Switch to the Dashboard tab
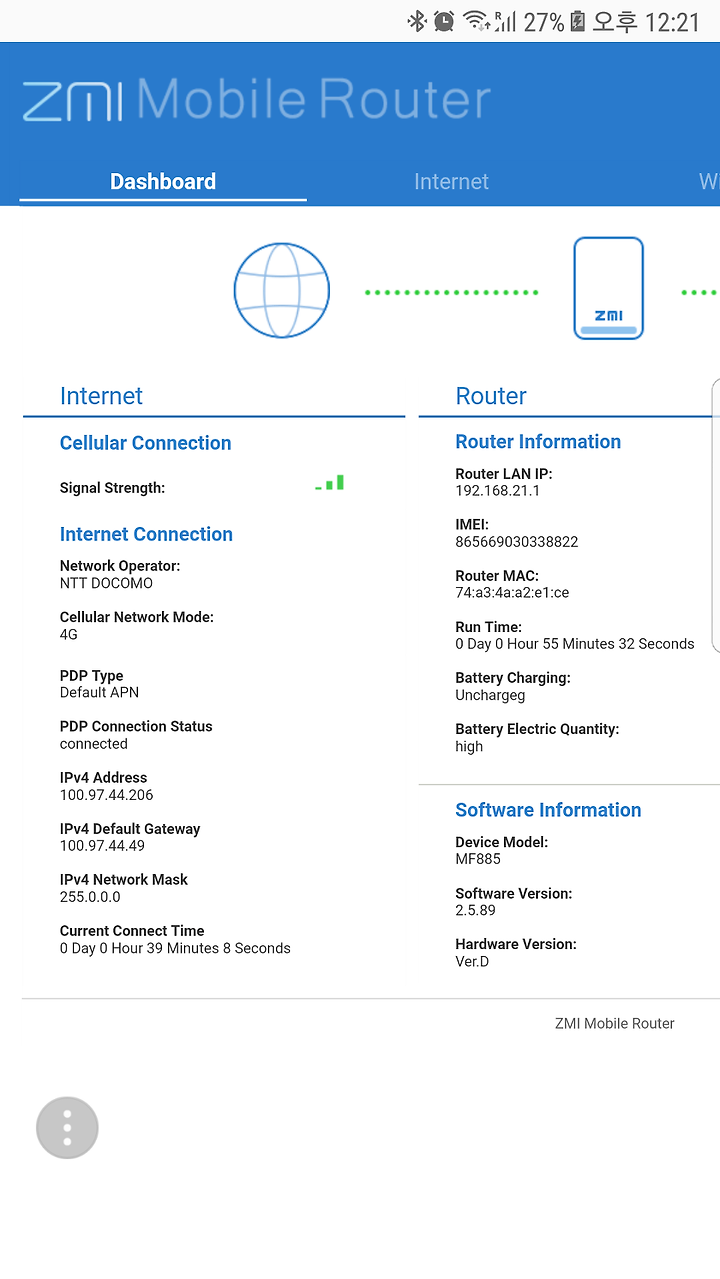This screenshot has height=1279, width=720. (x=163, y=182)
